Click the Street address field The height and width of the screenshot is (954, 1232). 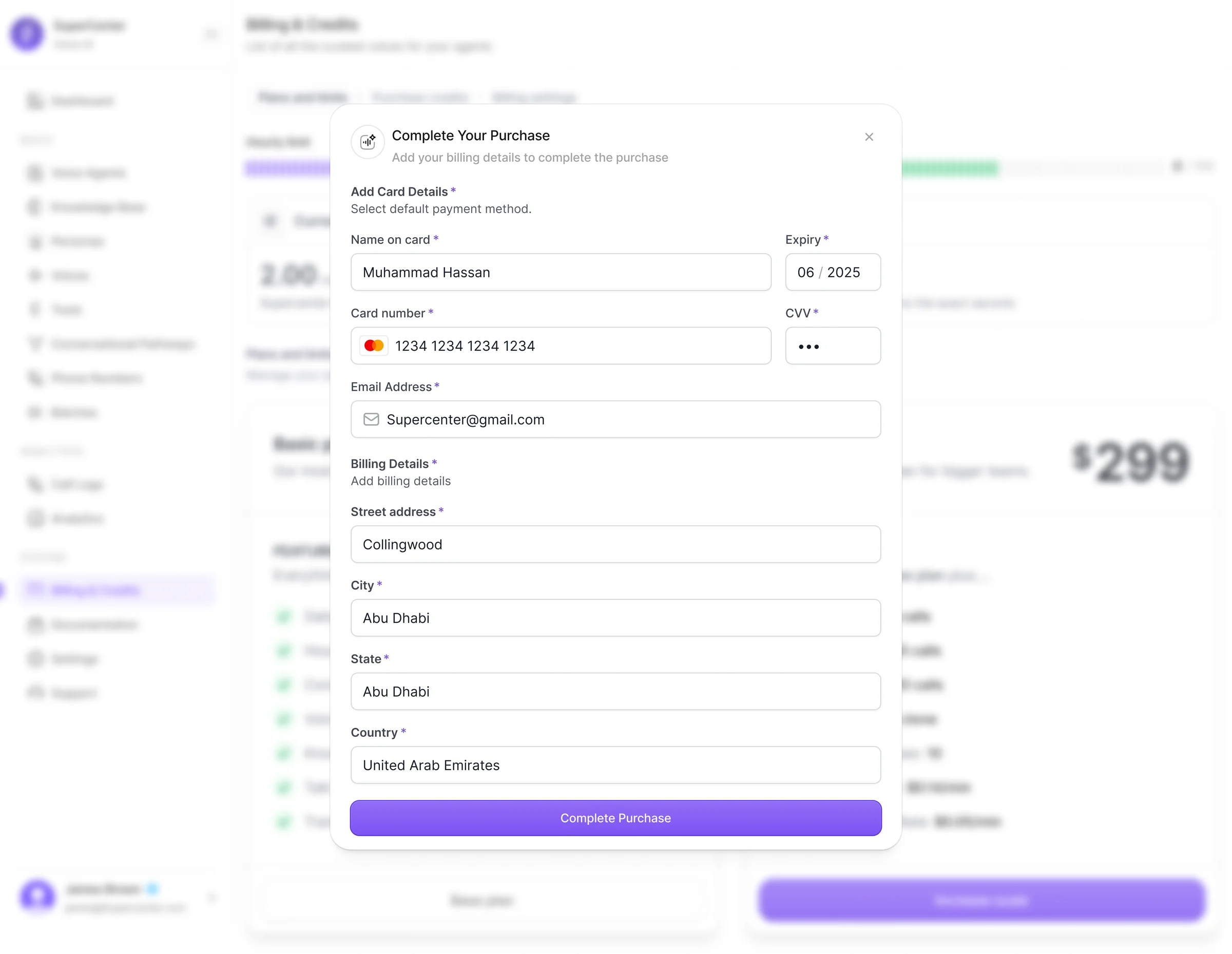coord(615,544)
